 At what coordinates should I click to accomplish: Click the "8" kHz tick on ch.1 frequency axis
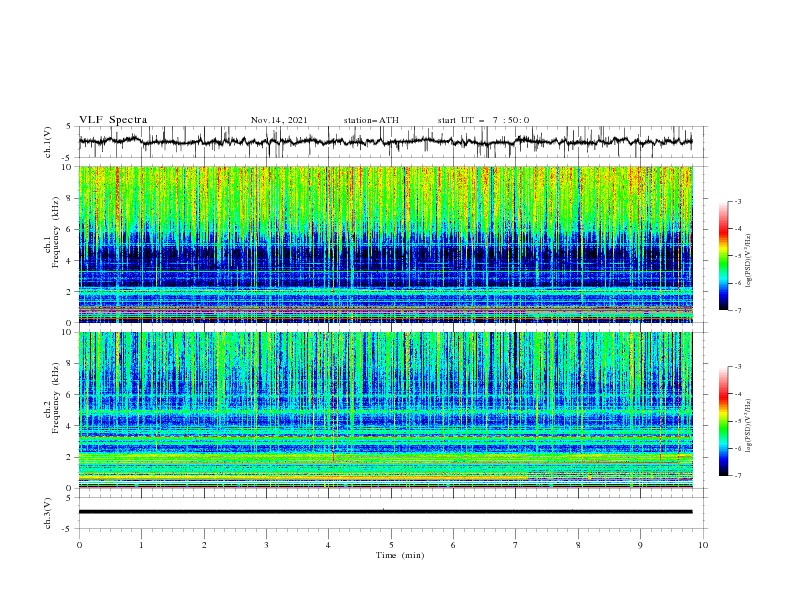pos(69,198)
